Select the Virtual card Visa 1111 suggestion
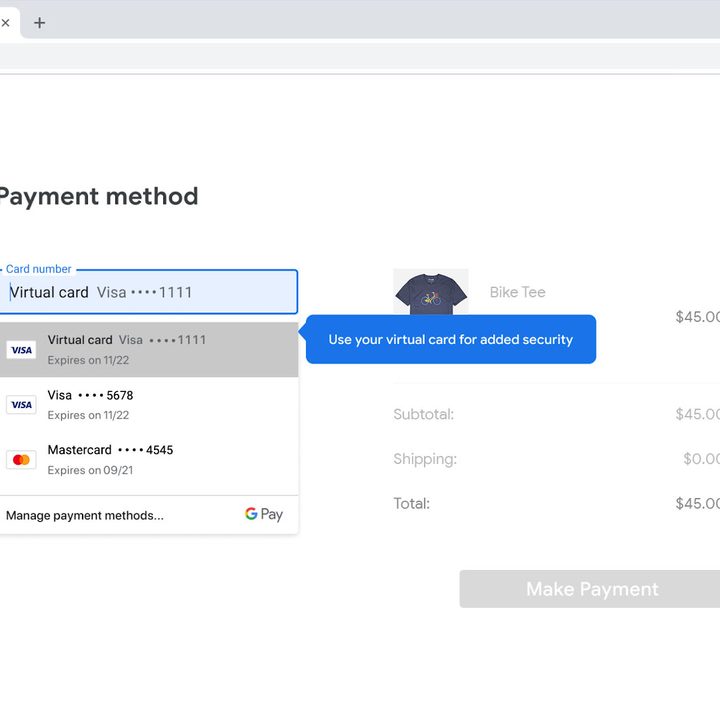The width and height of the screenshot is (720, 720). tap(149, 349)
